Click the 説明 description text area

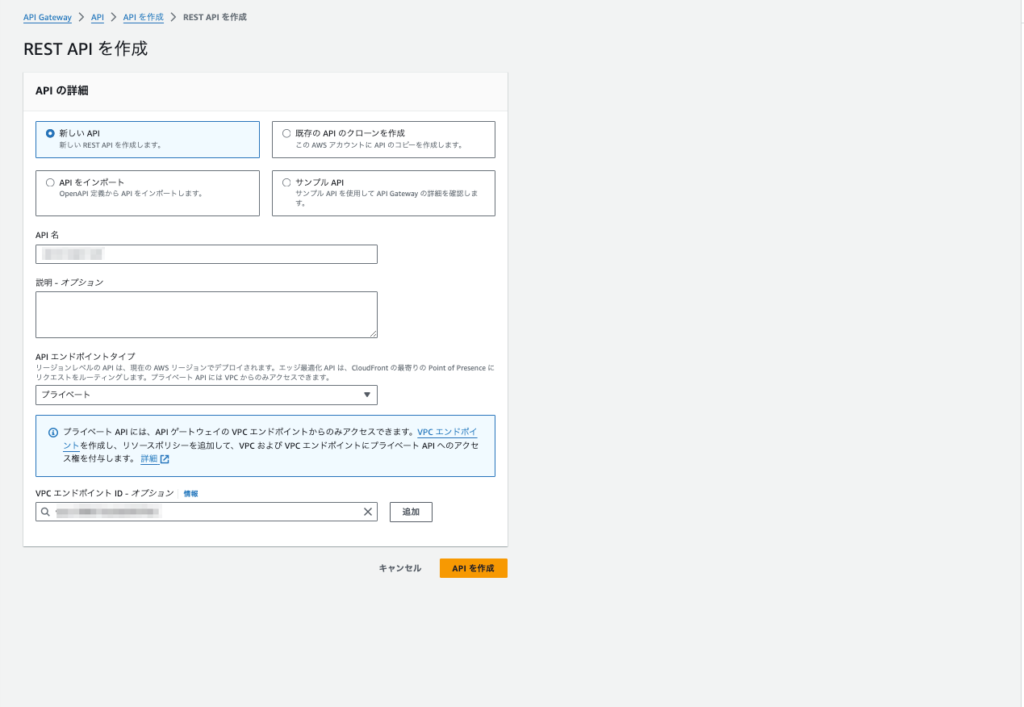[x=205, y=313]
